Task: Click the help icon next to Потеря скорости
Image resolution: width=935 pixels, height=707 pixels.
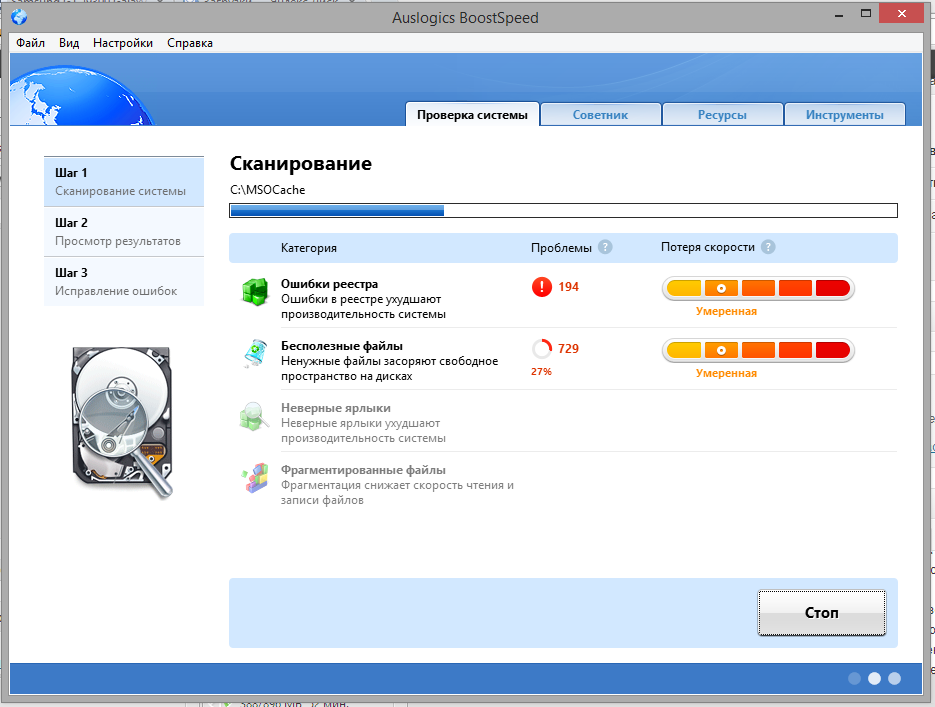Action: coord(768,247)
